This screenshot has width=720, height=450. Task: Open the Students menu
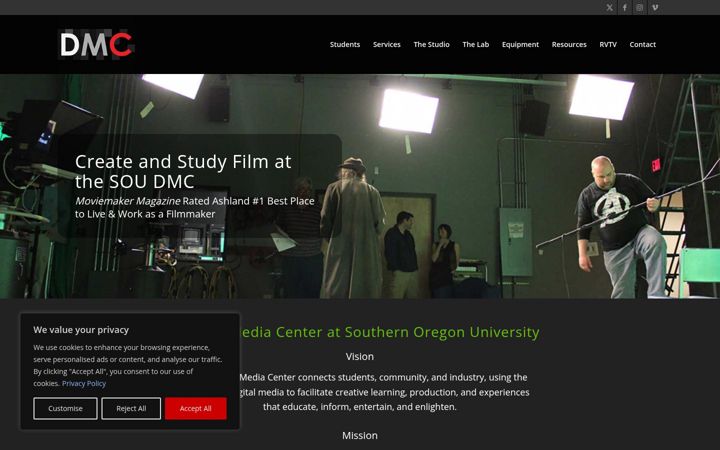[x=345, y=45]
